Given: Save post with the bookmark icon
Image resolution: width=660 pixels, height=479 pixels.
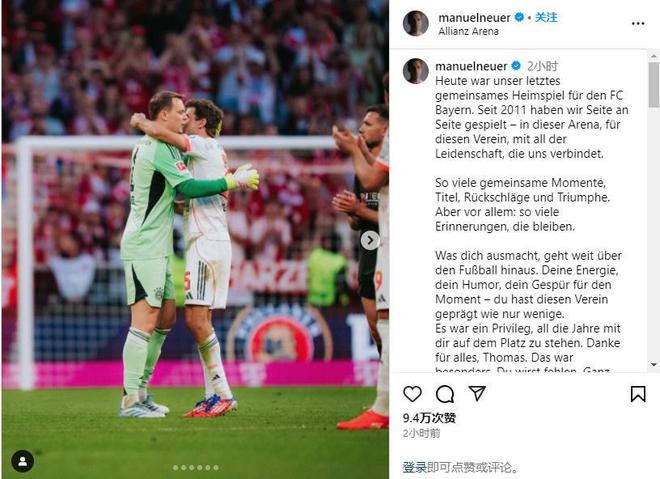Looking at the screenshot, I should [x=638, y=394].
